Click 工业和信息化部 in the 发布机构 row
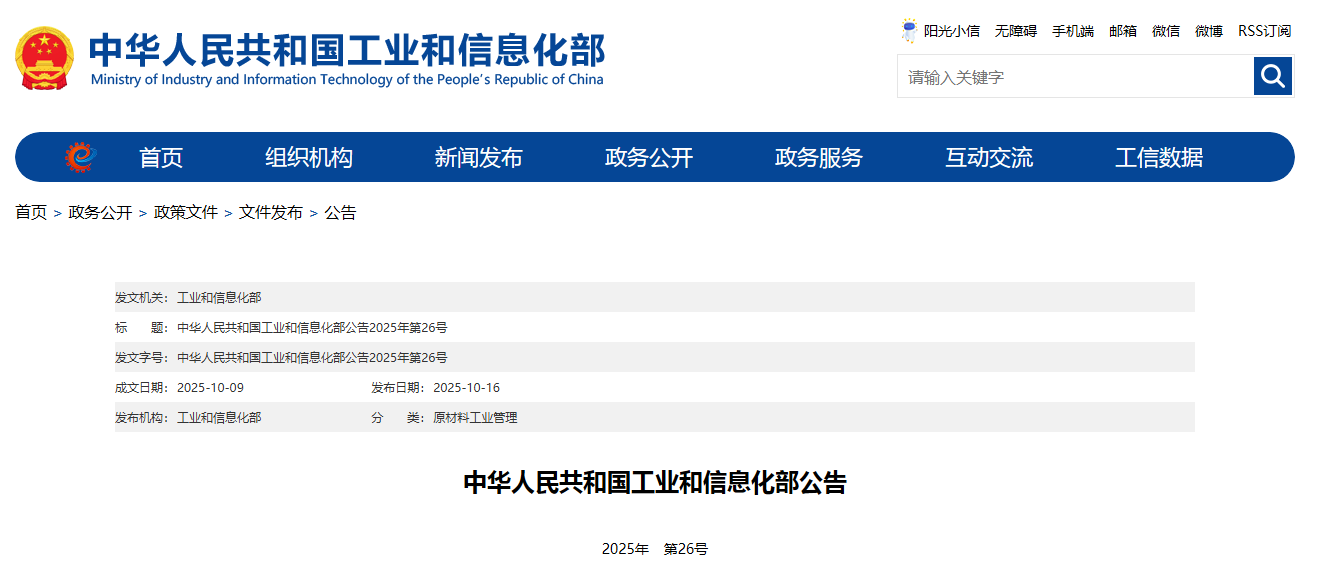This screenshot has height=572, width=1332. (x=219, y=417)
